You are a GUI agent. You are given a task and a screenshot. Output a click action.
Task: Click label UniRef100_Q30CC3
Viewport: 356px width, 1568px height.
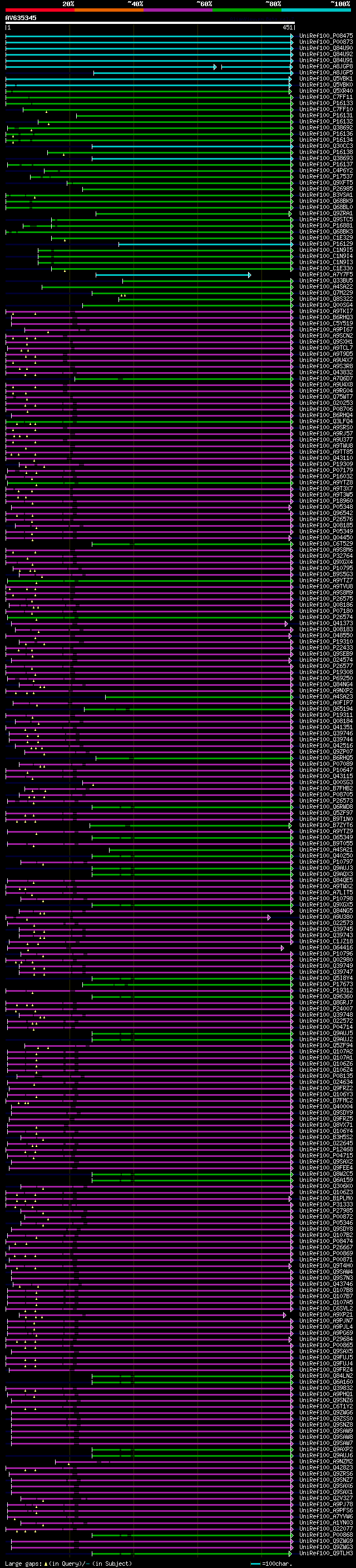(x=326, y=146)
